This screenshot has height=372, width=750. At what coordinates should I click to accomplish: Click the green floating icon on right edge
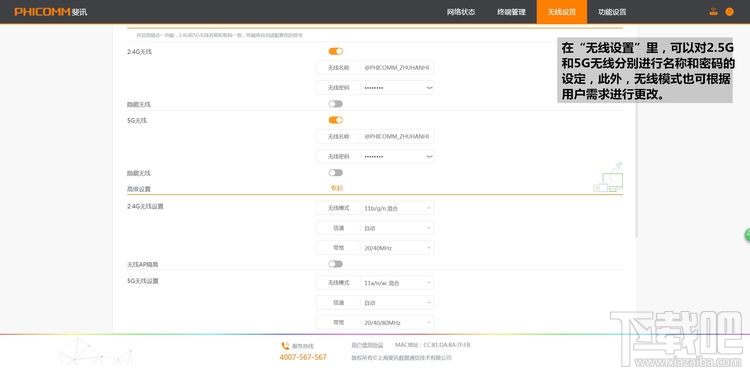(x=747, y=235)
